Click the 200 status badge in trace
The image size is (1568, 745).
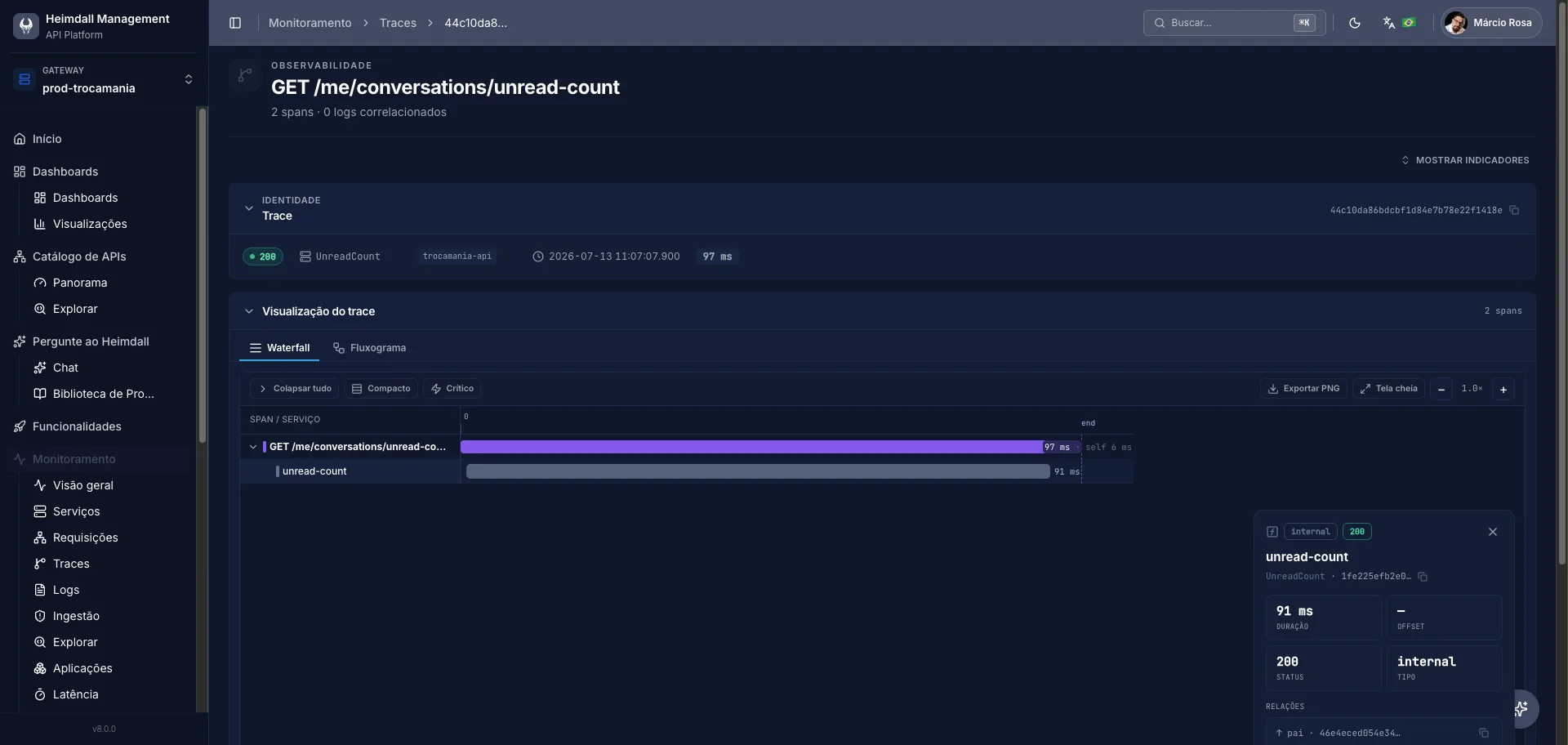tap(263, 257)
